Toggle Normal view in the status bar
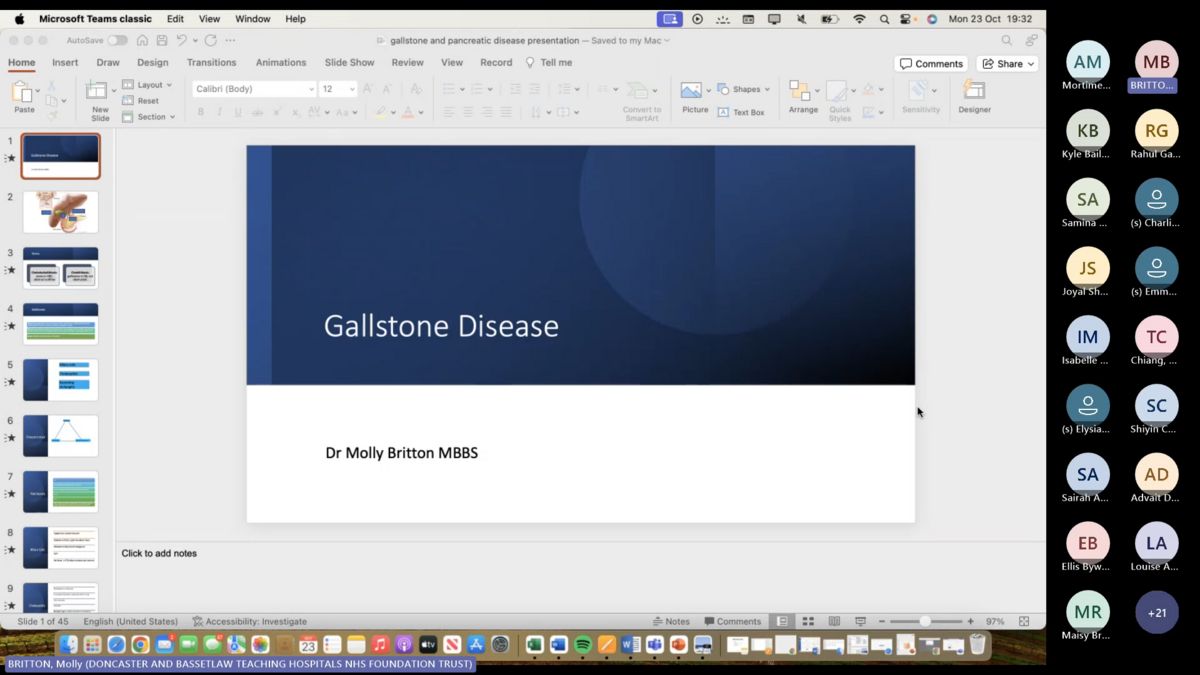This screenshot has height=675, width=1200. click(x=782, y=621)
